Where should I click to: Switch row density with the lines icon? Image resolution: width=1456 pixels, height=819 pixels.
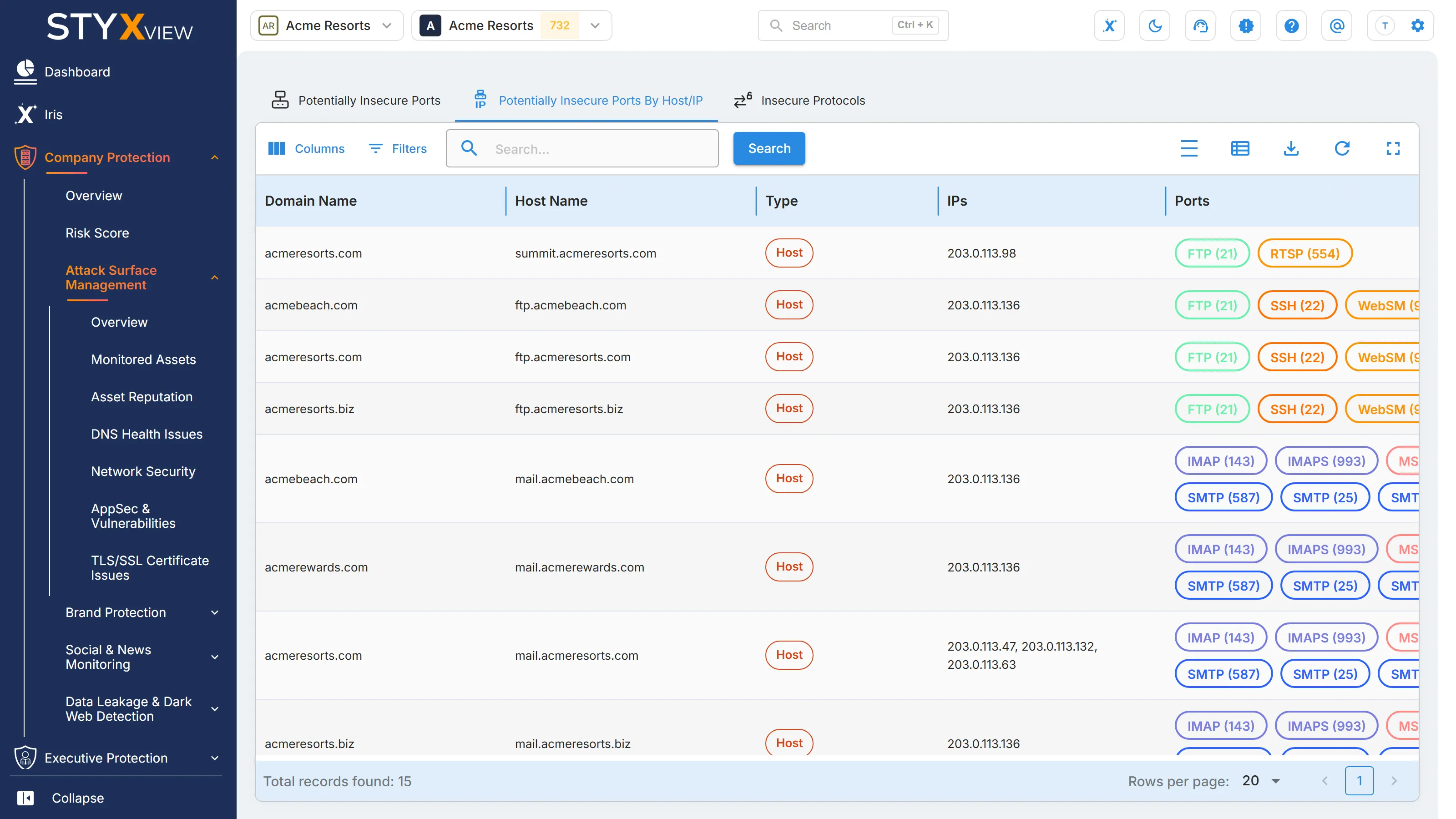click(1189, 148)
